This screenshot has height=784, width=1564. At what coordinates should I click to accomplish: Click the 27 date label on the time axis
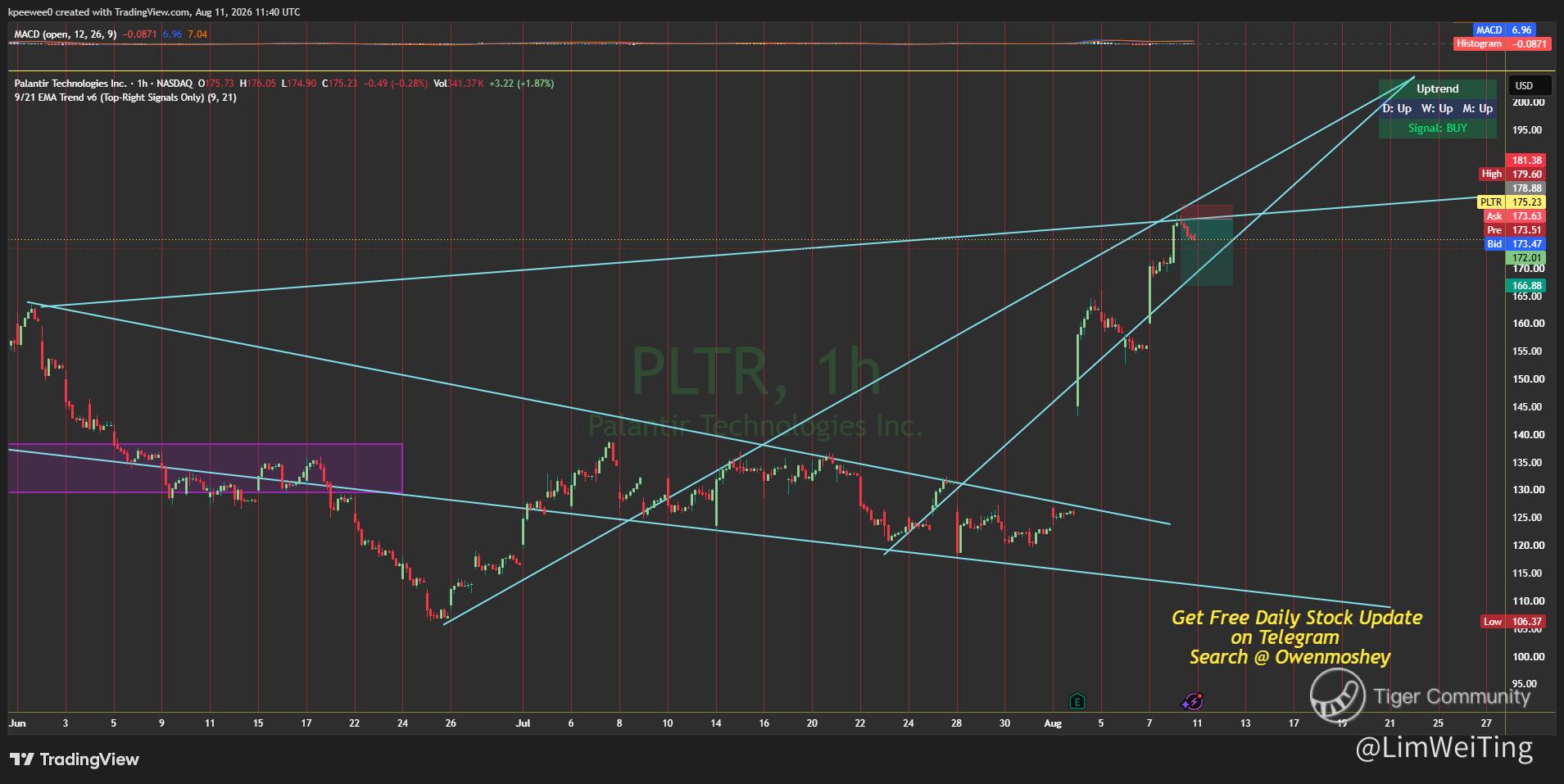(1487, 723)
